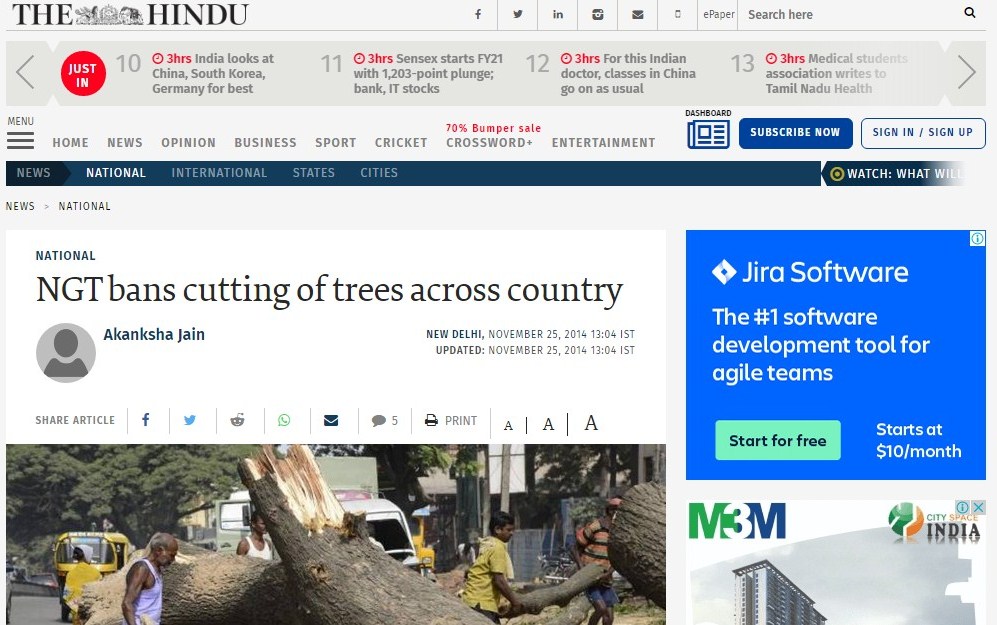Show previous Just In headlines arrow
This screenshot has height=625, width=997.
[x=25, y=72]
